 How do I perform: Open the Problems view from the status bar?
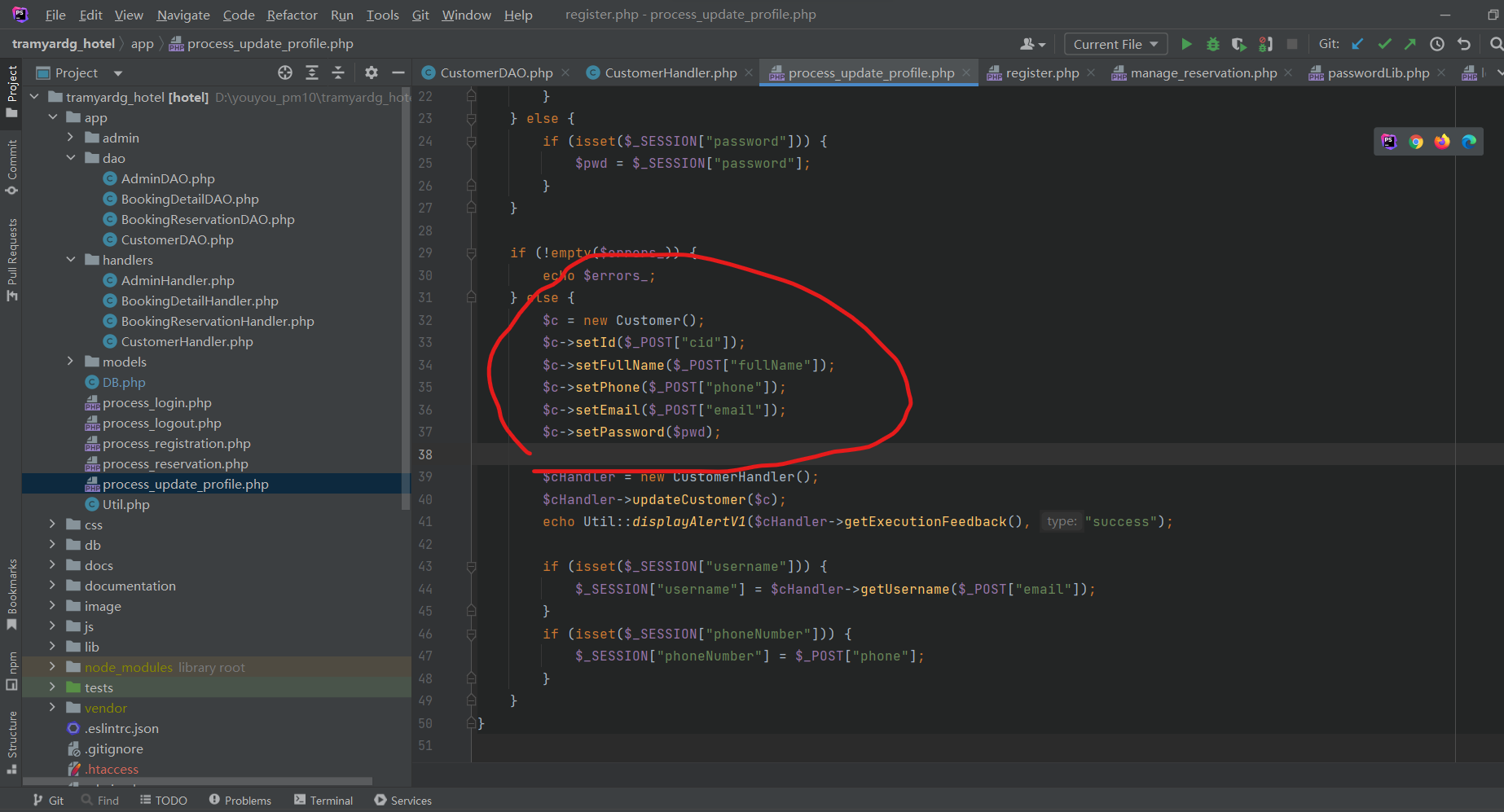click(x=240, y=800)
